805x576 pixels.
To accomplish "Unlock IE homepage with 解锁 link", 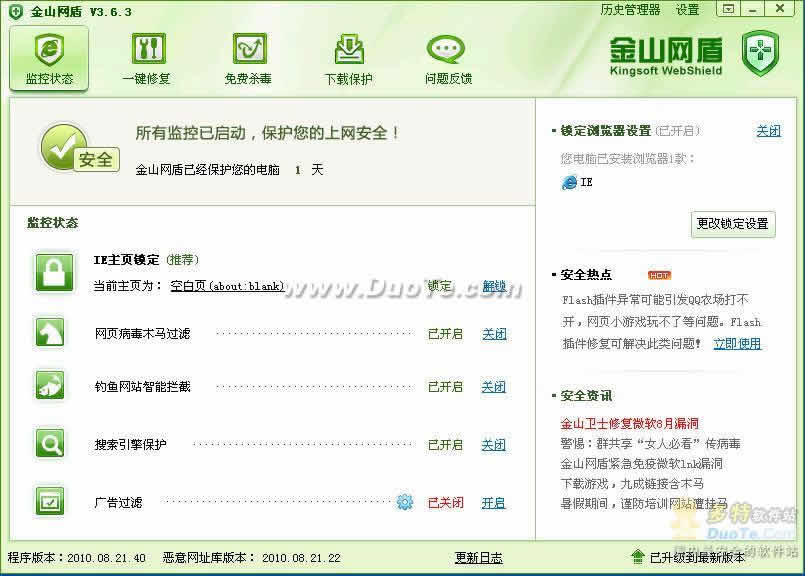I will point(494,286).
